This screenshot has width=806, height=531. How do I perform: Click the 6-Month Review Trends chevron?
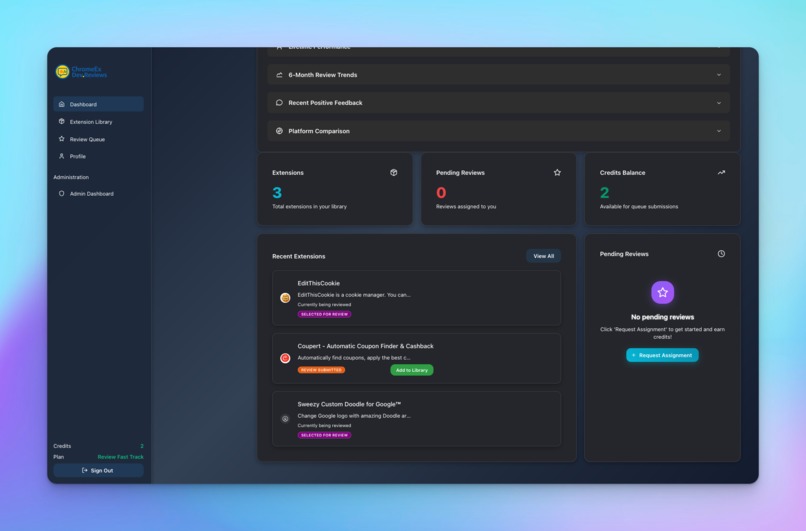point(719,75)
